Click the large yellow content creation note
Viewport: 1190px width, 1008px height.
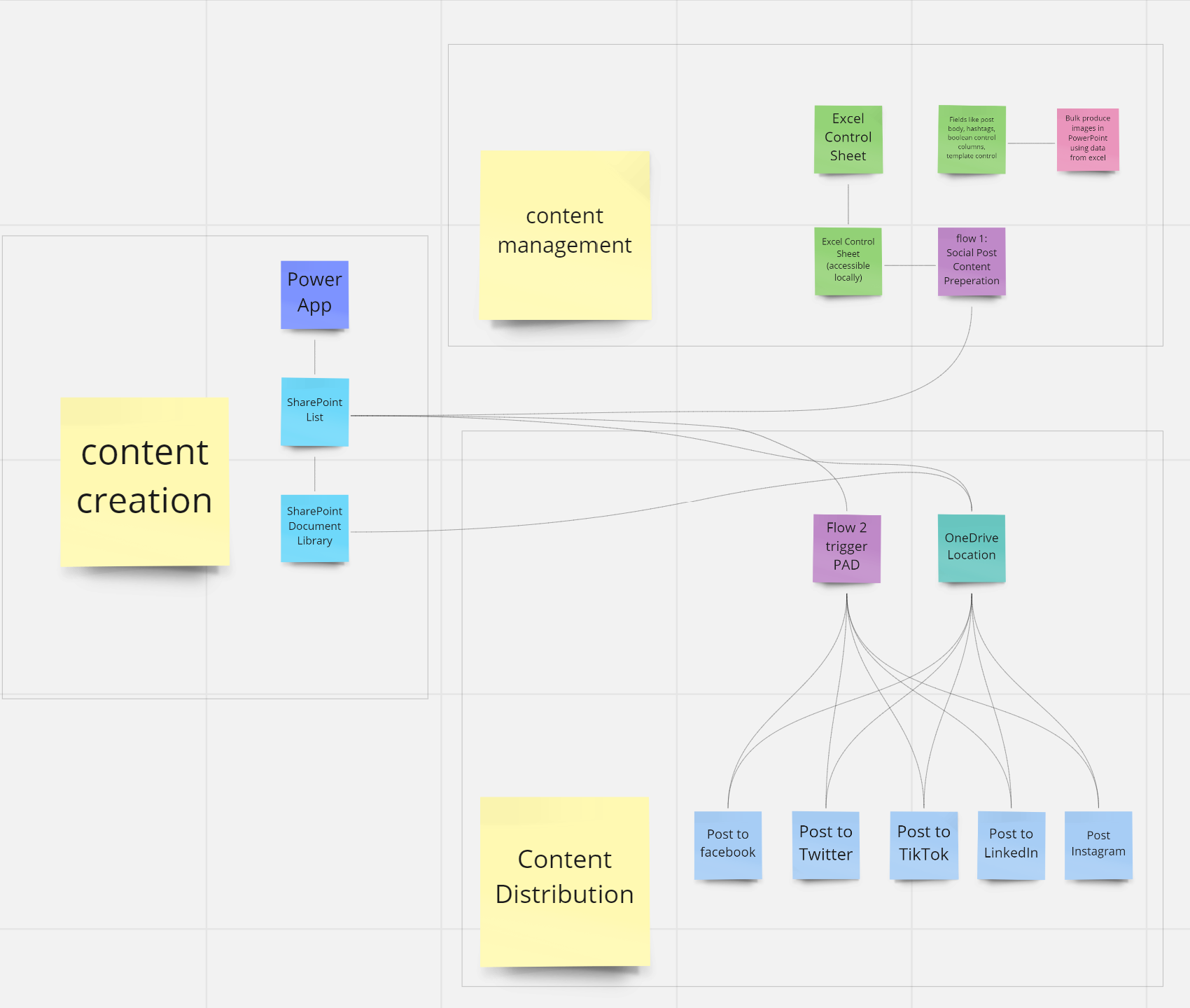pos(145,481)
